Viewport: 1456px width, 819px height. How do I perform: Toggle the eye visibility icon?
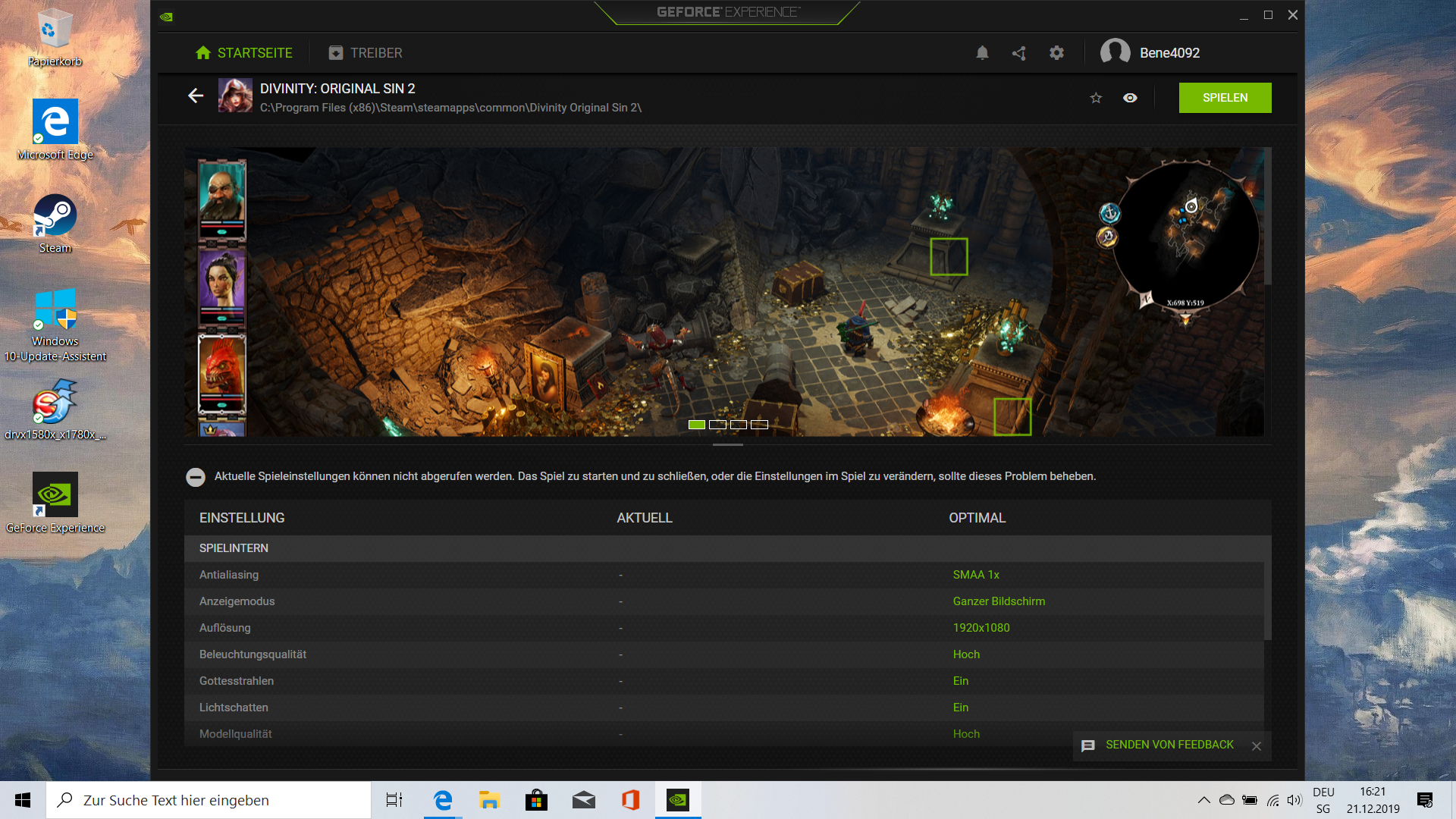pyautogui.click(x=1130, y=98)
